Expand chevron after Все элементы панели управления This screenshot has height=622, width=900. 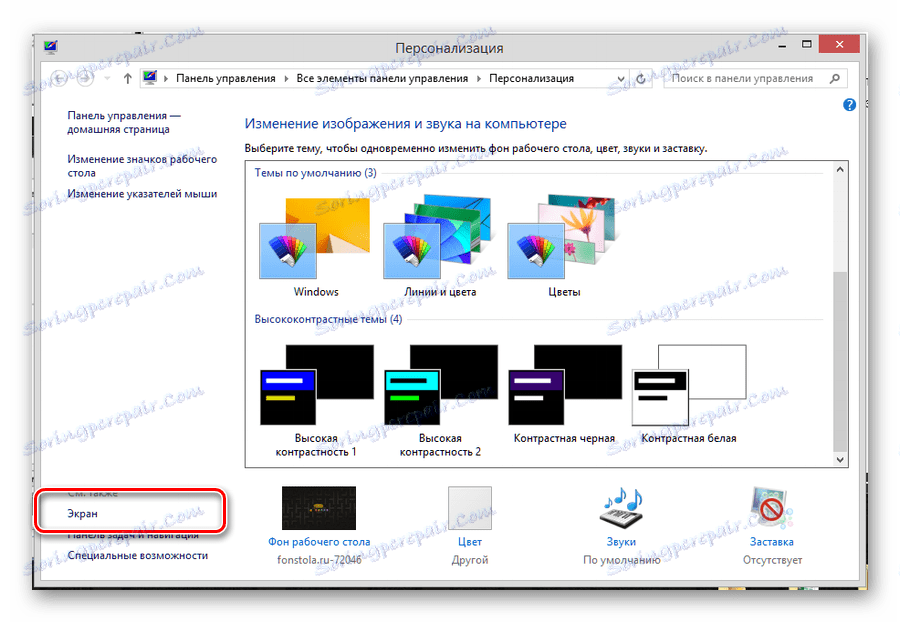point(479,79)
